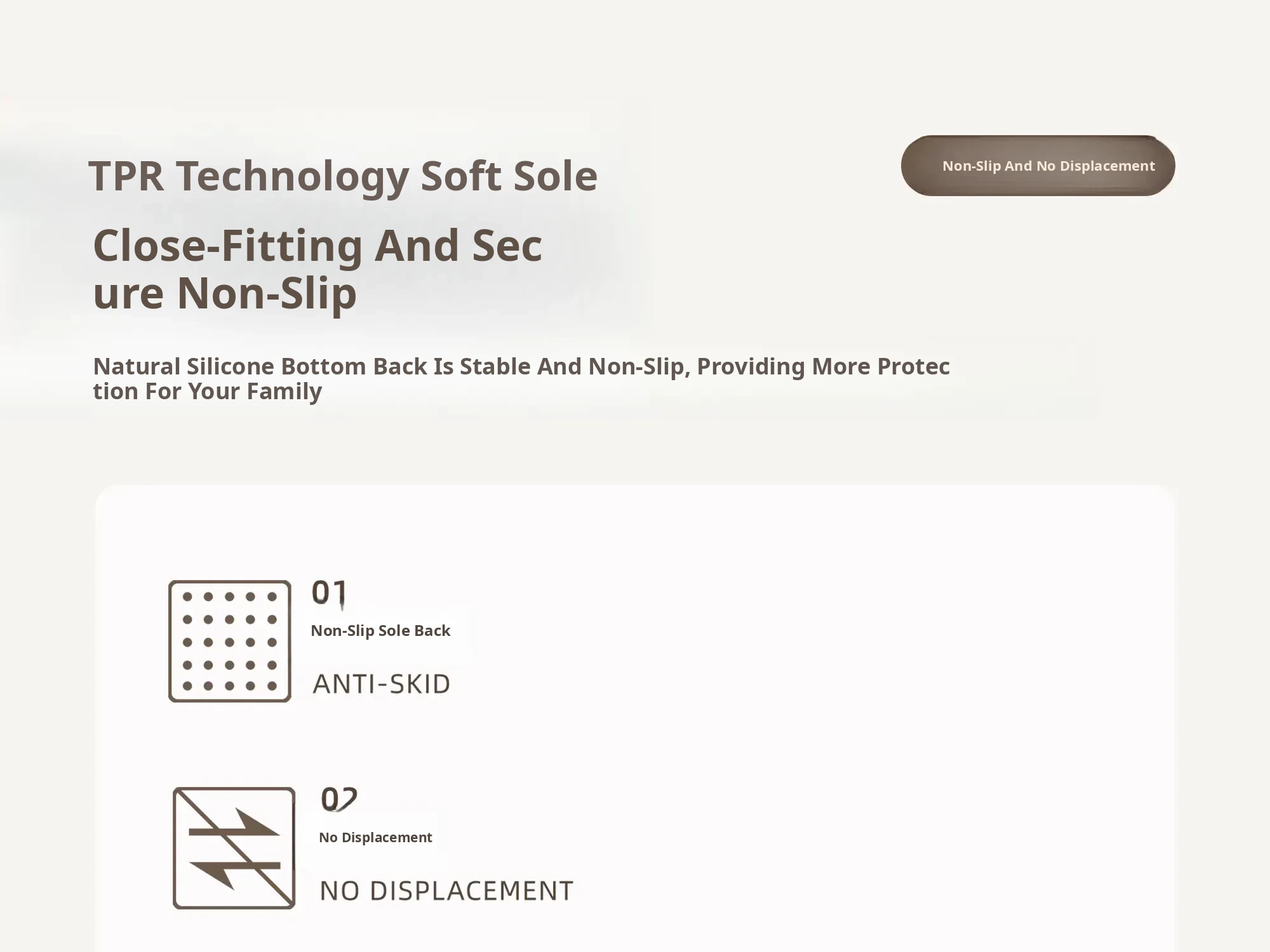Click the ANTI-SKID caption text
1270x952 pixels.
382,684
